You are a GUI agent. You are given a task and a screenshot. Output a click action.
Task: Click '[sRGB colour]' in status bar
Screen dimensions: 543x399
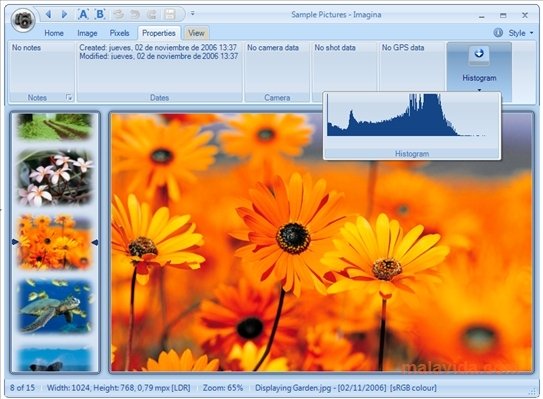pos(413,388)
